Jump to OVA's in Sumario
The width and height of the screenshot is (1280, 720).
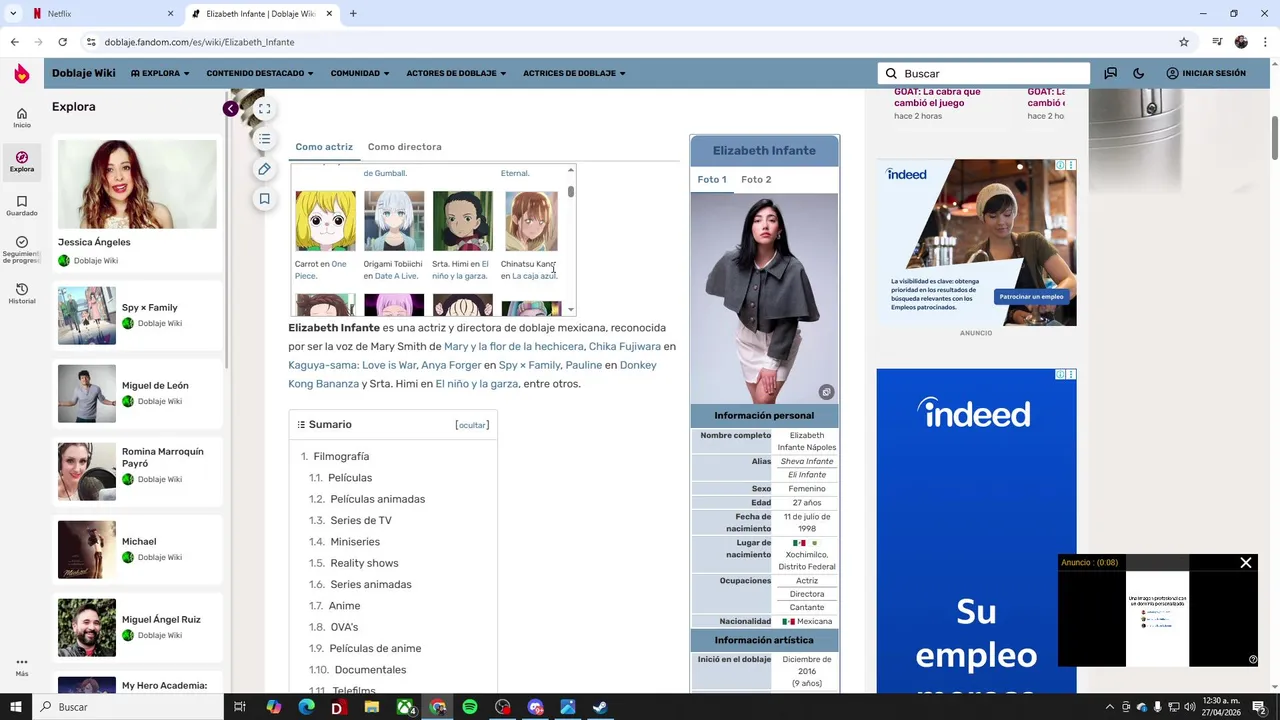pyautogui.click(x=344, y=627)
